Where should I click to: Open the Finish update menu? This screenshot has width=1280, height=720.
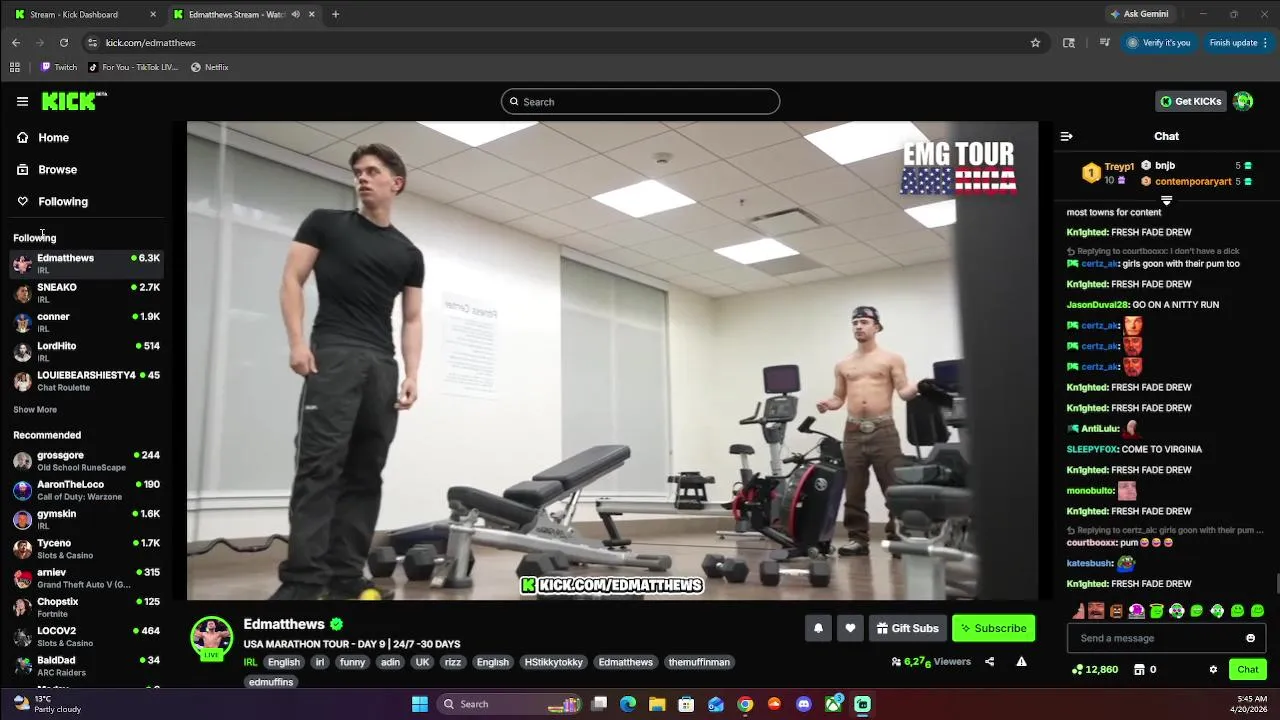[1238, 43]
